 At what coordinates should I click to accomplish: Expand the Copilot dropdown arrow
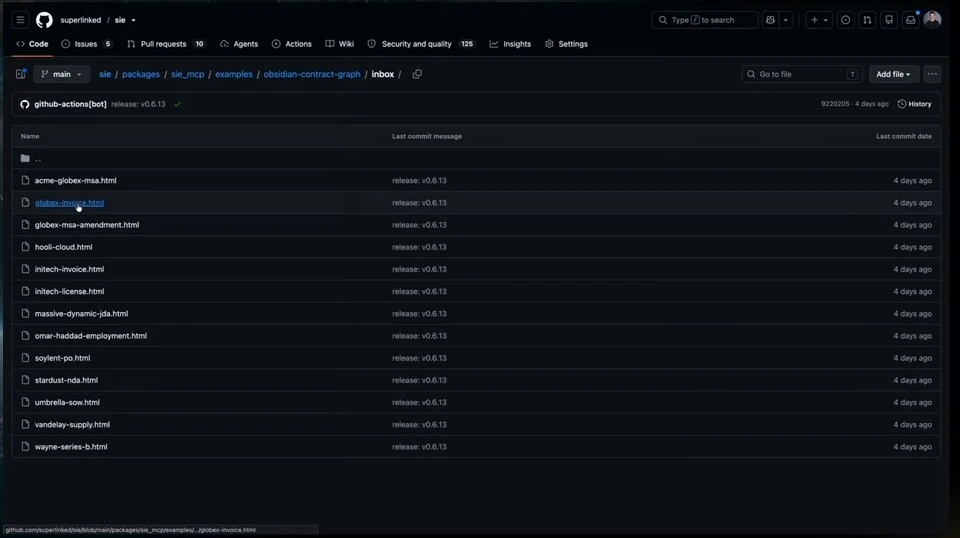(786, 20)
